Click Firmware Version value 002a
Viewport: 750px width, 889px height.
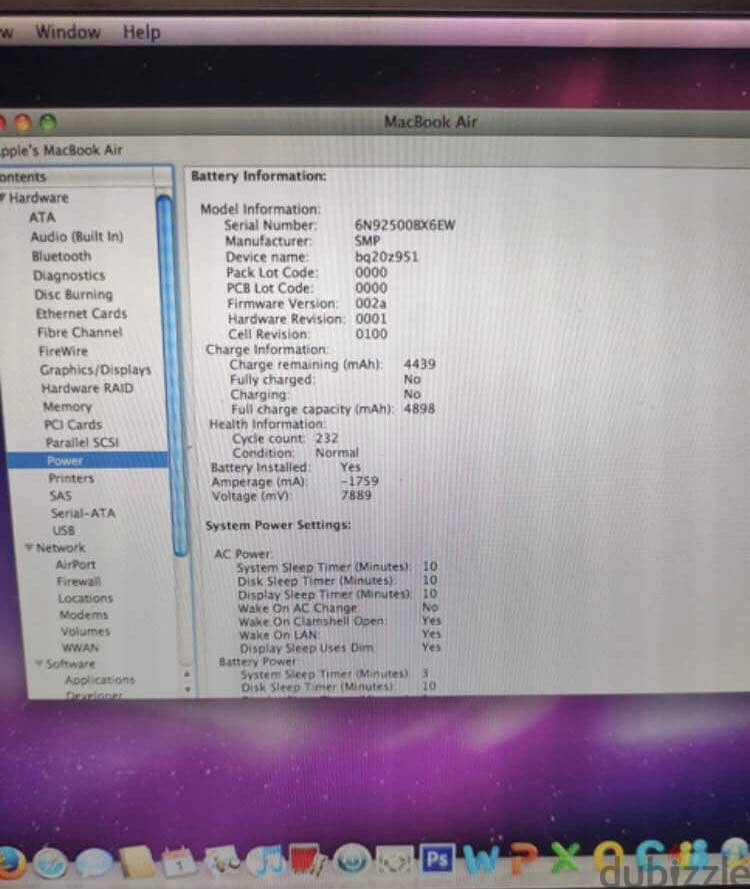point(371,303)
